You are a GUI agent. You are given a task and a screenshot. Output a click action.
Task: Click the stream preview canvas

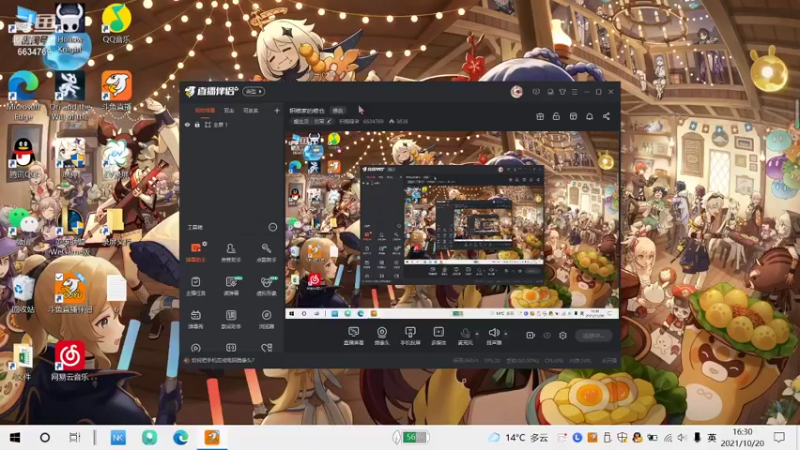[452, 225]
